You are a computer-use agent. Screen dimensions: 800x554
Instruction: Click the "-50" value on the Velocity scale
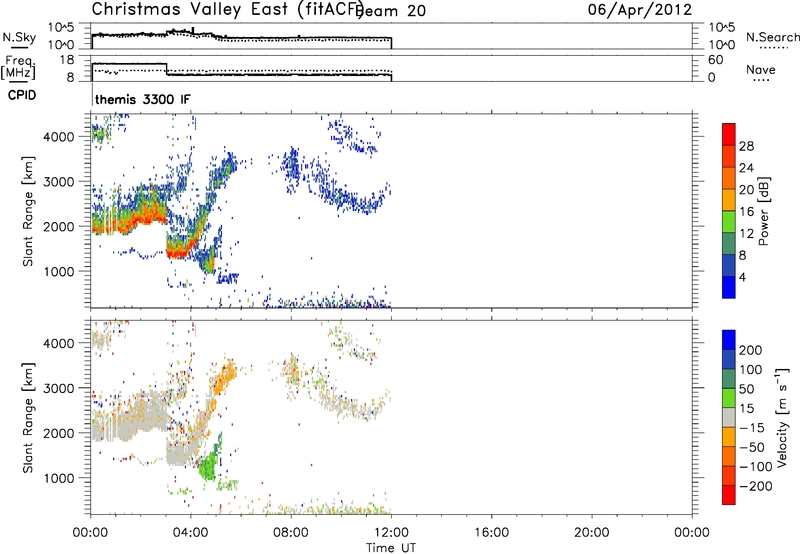point(752,447)
